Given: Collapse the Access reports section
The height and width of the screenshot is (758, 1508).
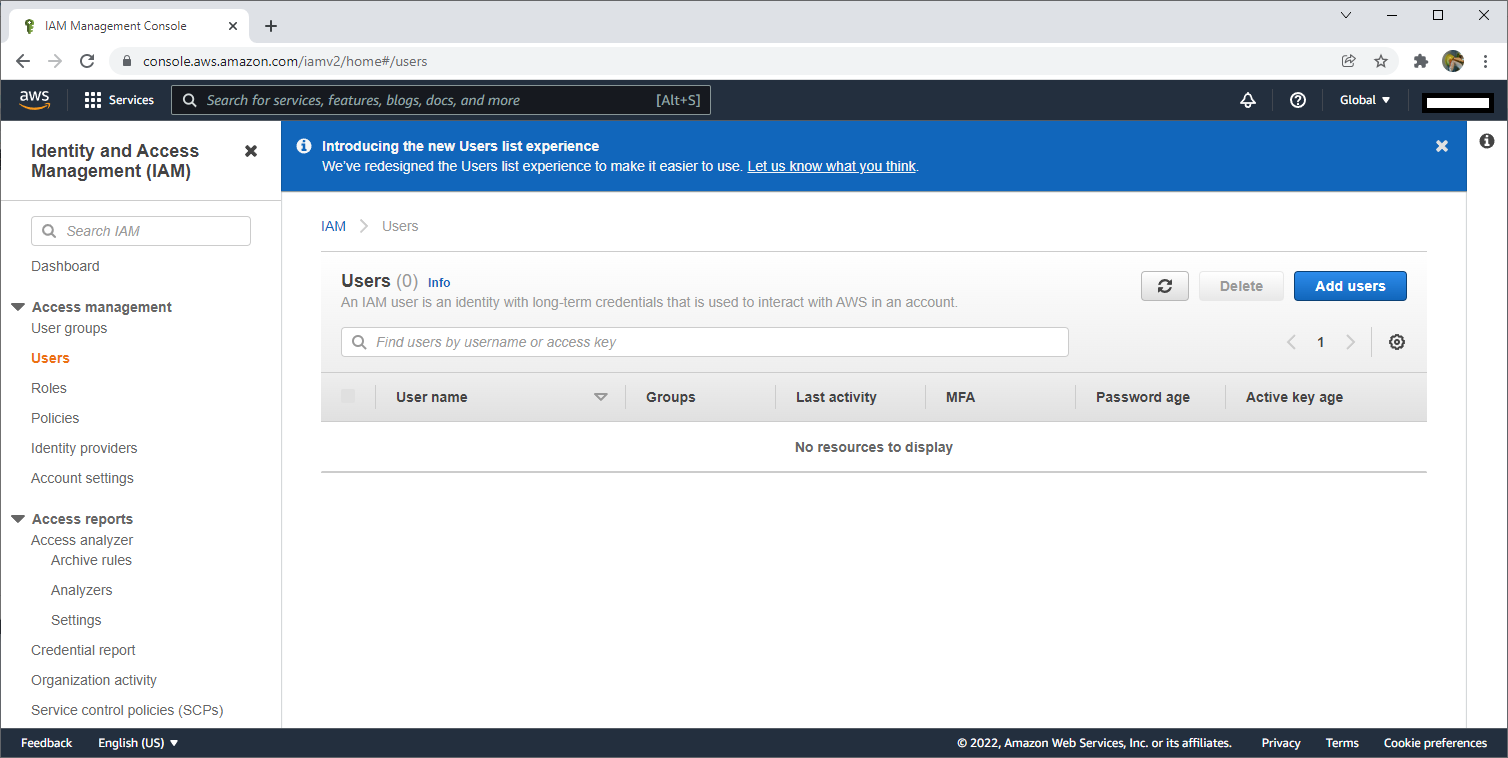Looking at the screenshot, I should [18, 519].
